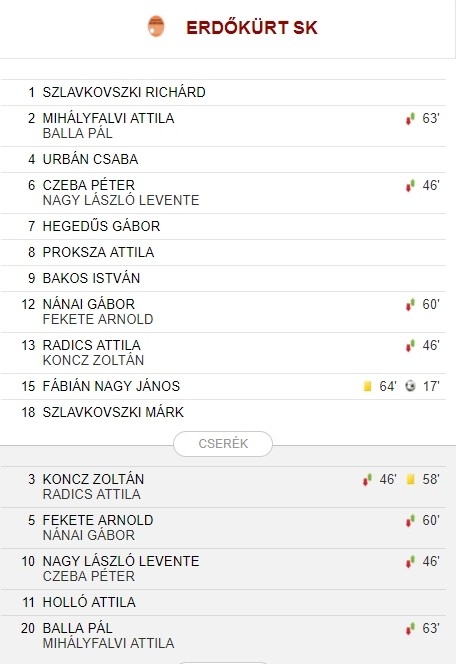The width and height of the screenshot is (456, 664).
Task: Click substitution icon in Radics Attila starter row
Action: 409,346
